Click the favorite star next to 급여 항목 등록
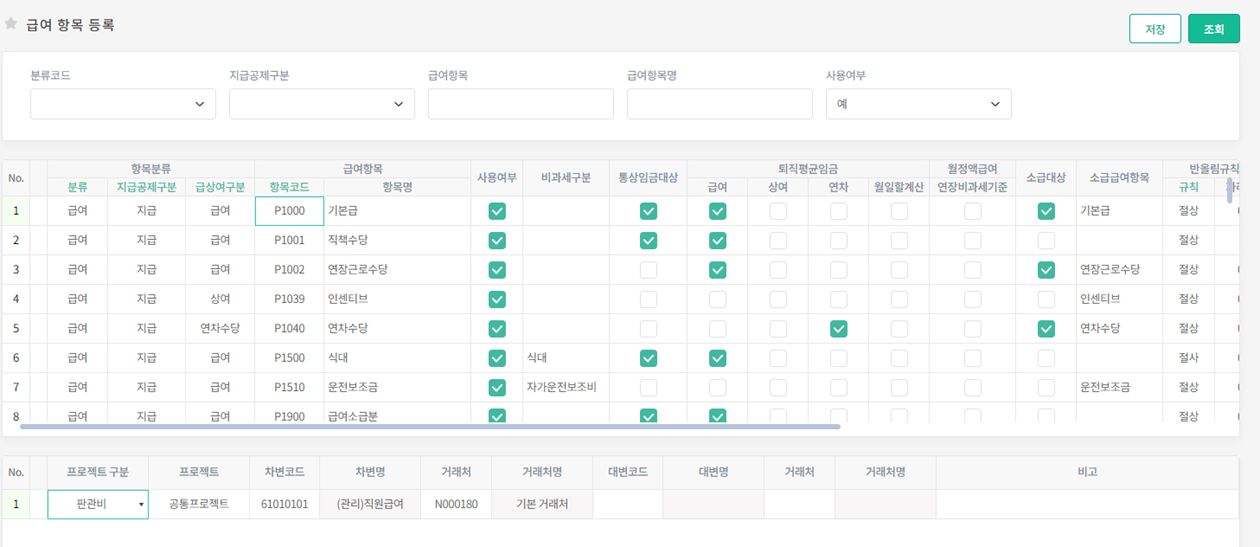Screen dimensions: 1260x547 click(11, 24)
